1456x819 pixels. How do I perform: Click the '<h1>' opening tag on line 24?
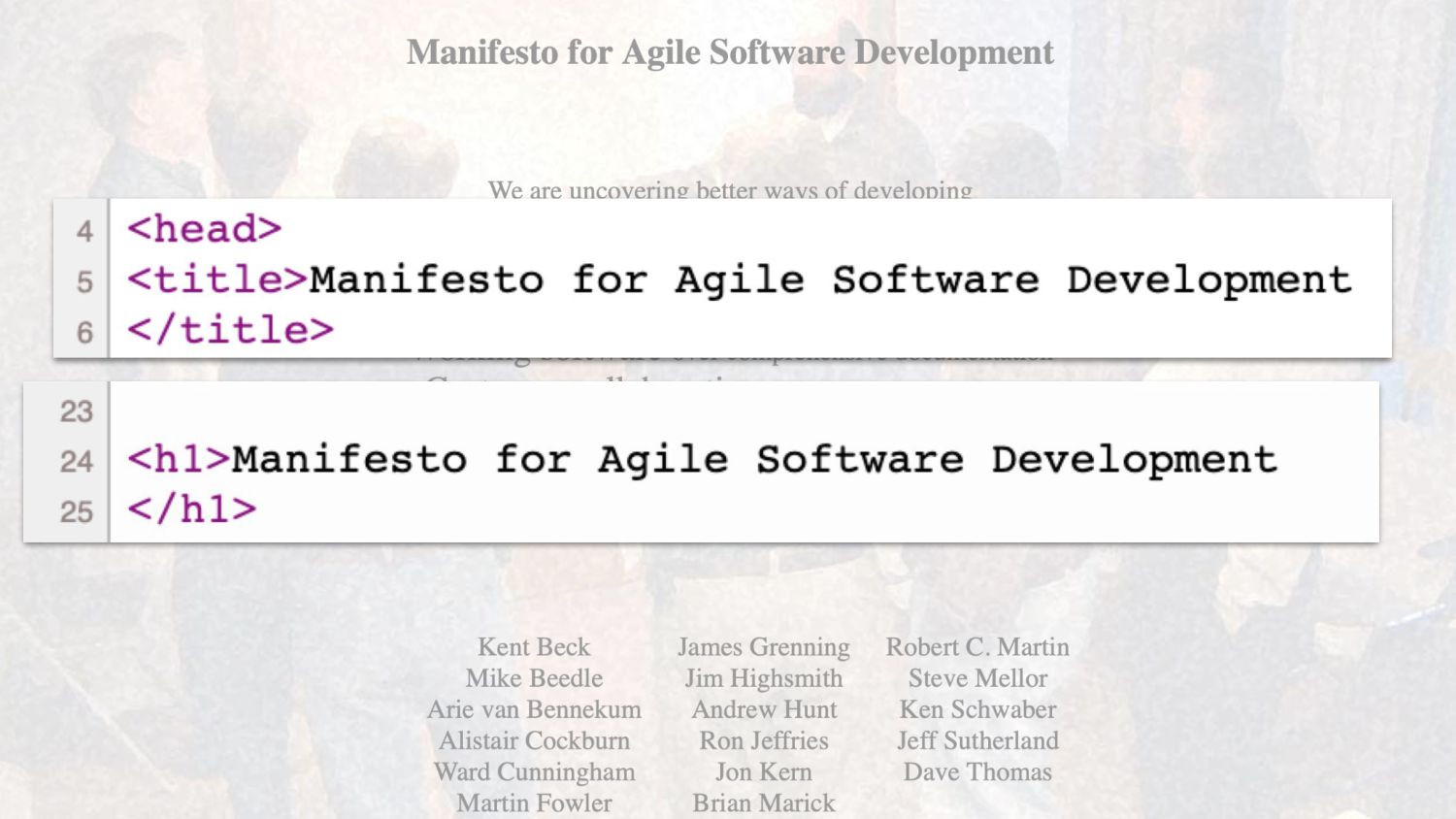tap(179, 459)
